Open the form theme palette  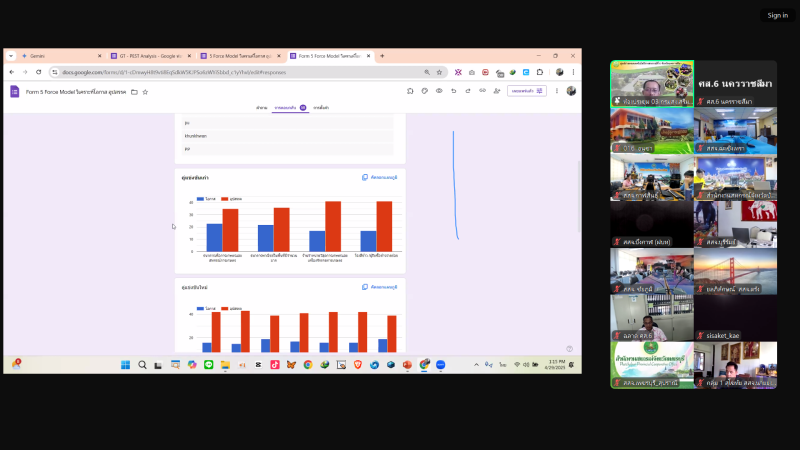[x=424, y=91]
